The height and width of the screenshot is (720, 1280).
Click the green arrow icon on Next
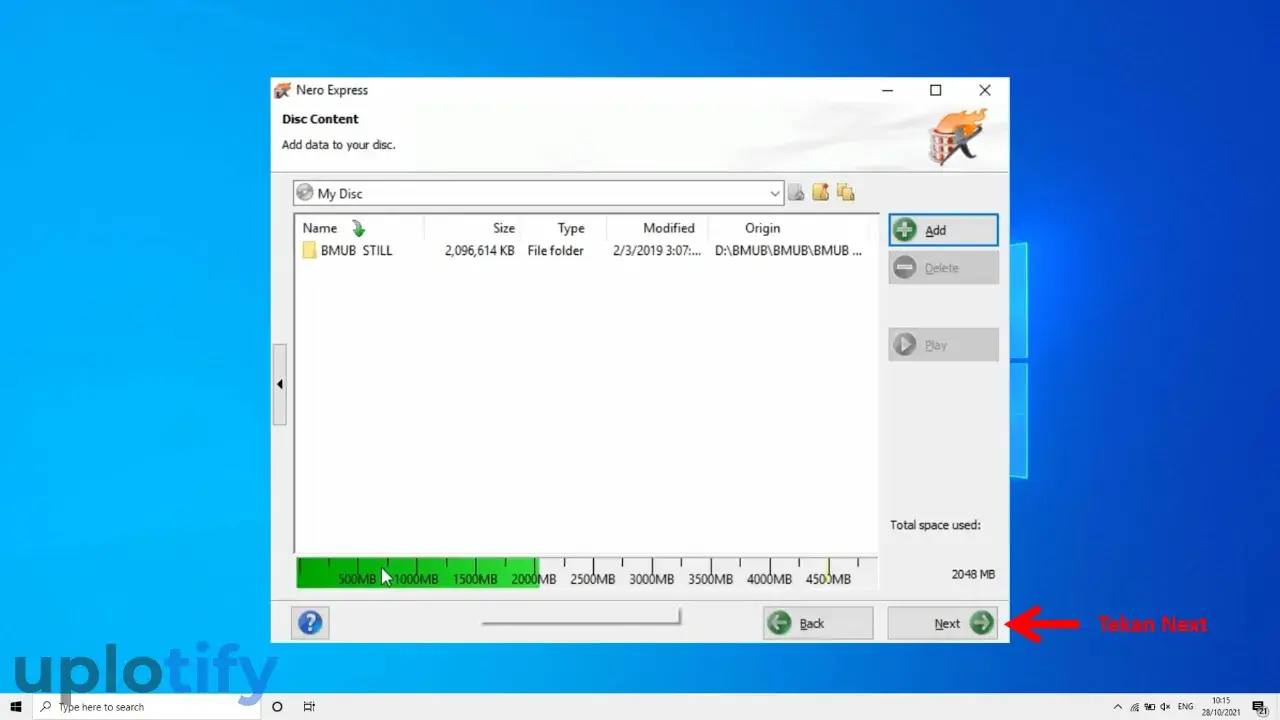point(981,624)
